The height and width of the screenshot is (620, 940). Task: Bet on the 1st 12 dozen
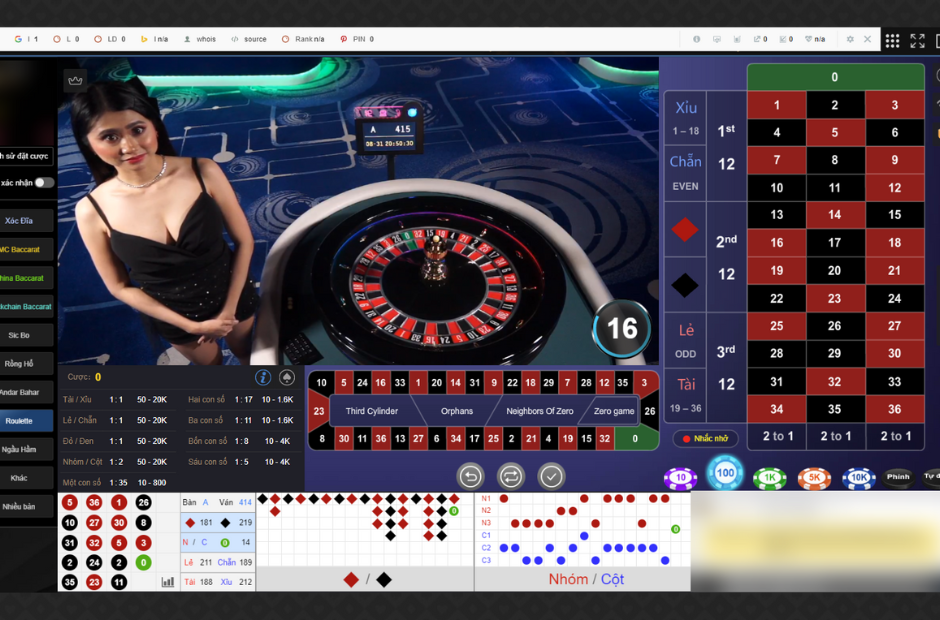(x=726, y=146)
